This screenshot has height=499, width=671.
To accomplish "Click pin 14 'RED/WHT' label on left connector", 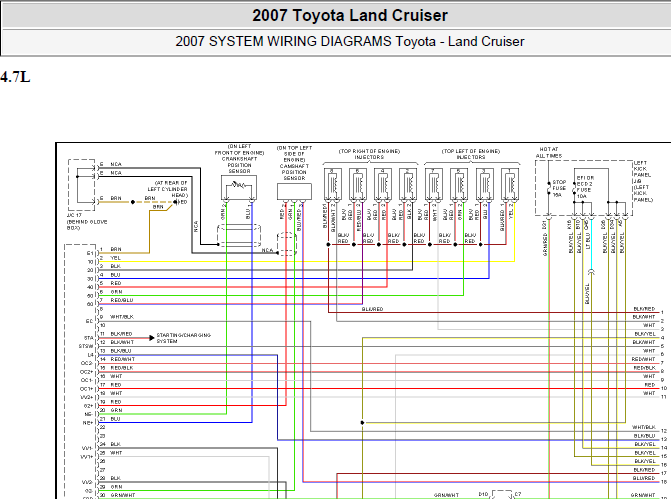I will pyautogui.click(x=123, y=359).
